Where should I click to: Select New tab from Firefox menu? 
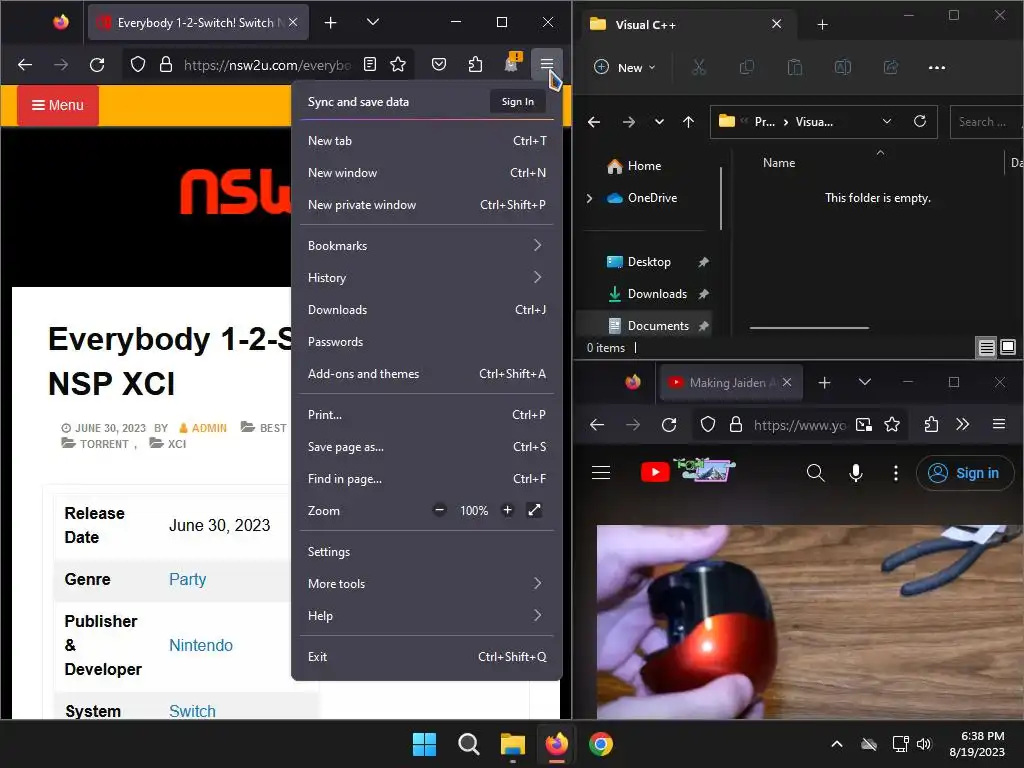[x=427, y=140]
